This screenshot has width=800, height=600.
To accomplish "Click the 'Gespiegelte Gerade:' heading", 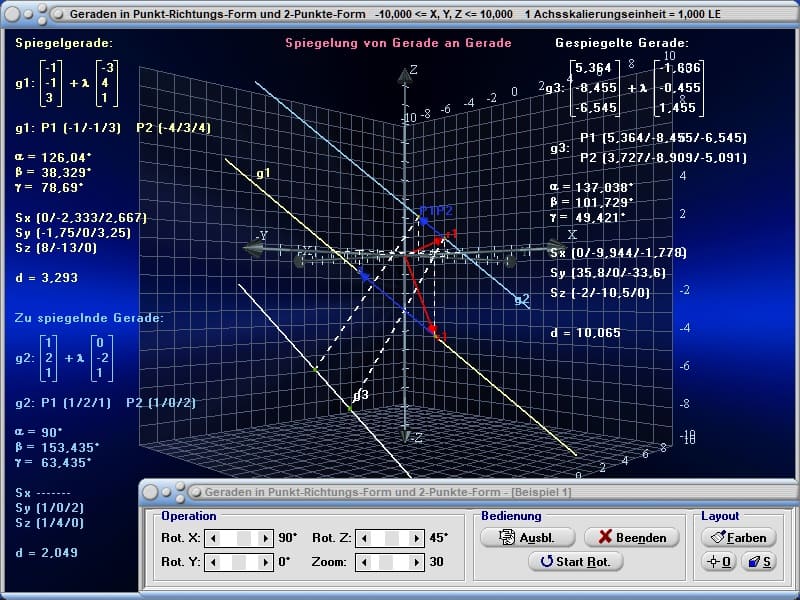I will pos(622,43).
